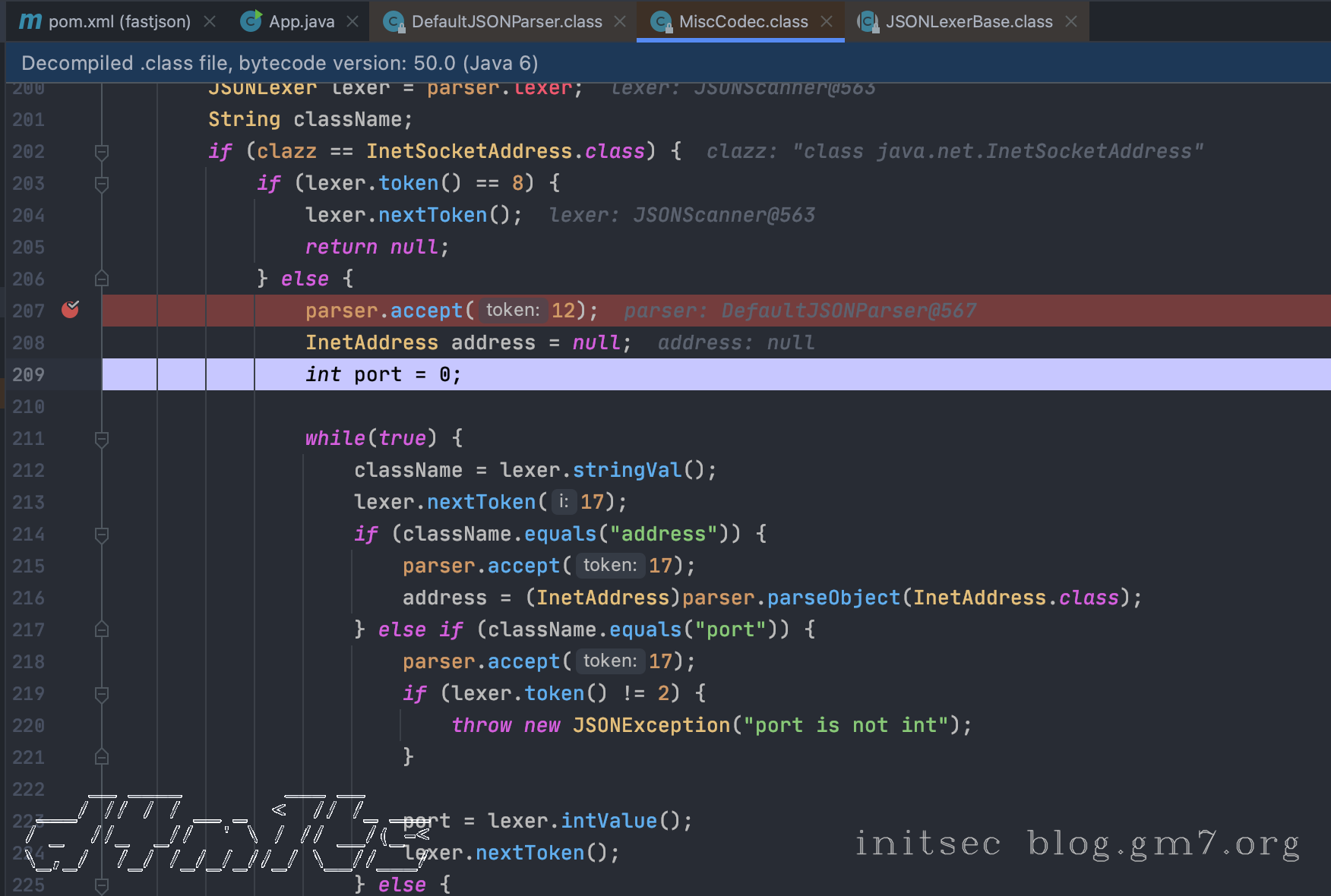Click the stringVal method call on line 212
The width and height of the screenshot is (1331, 896).
(x=627, y=470)
